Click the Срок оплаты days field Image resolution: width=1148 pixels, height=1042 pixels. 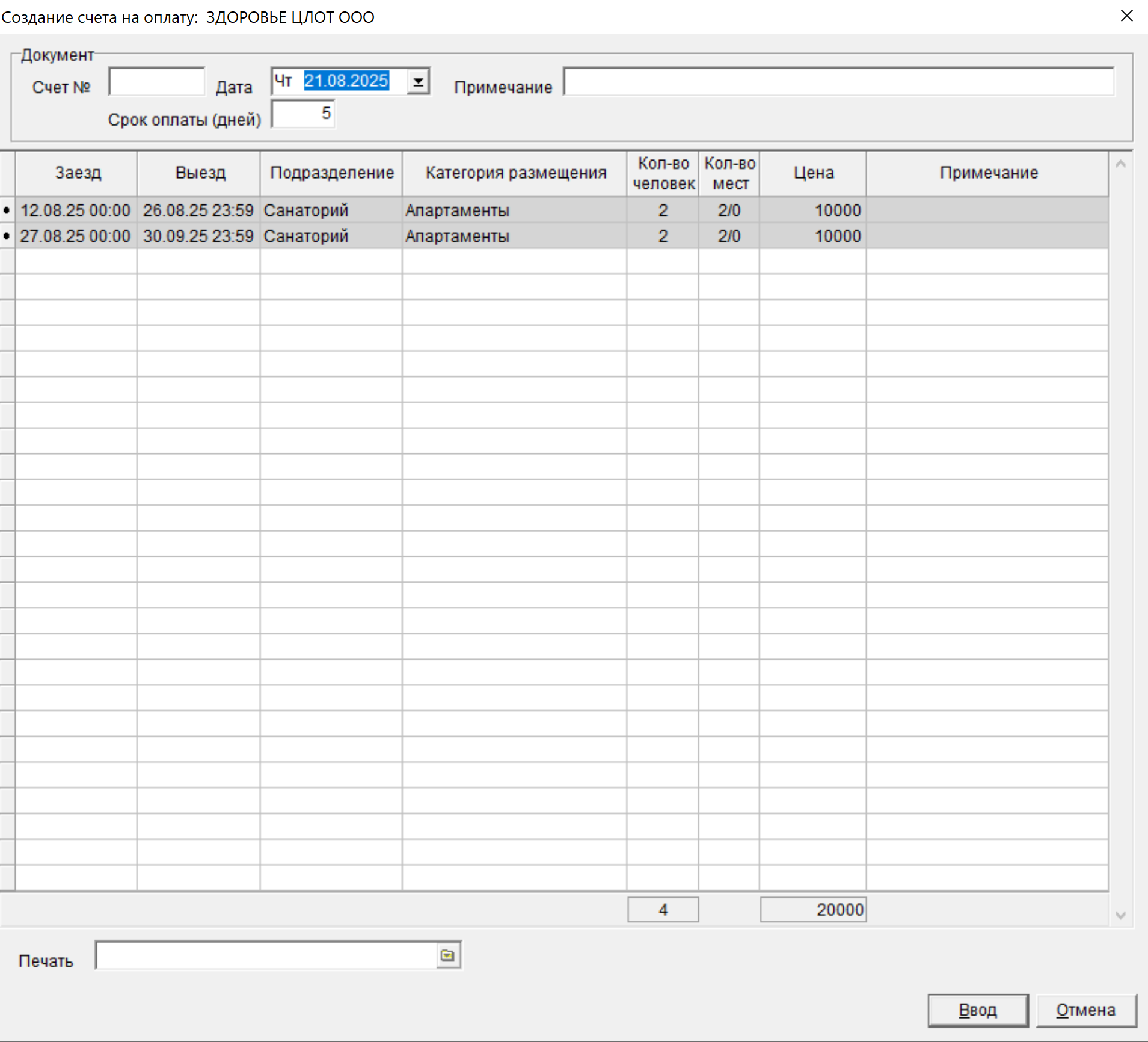coord(303,114)
